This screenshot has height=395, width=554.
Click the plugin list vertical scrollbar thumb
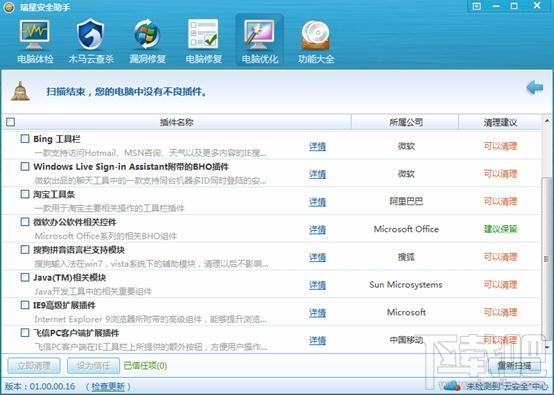click(x=547, y=258)
